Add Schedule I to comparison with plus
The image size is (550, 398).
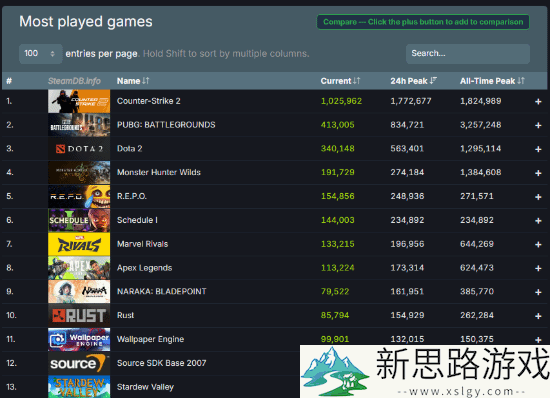538,221
